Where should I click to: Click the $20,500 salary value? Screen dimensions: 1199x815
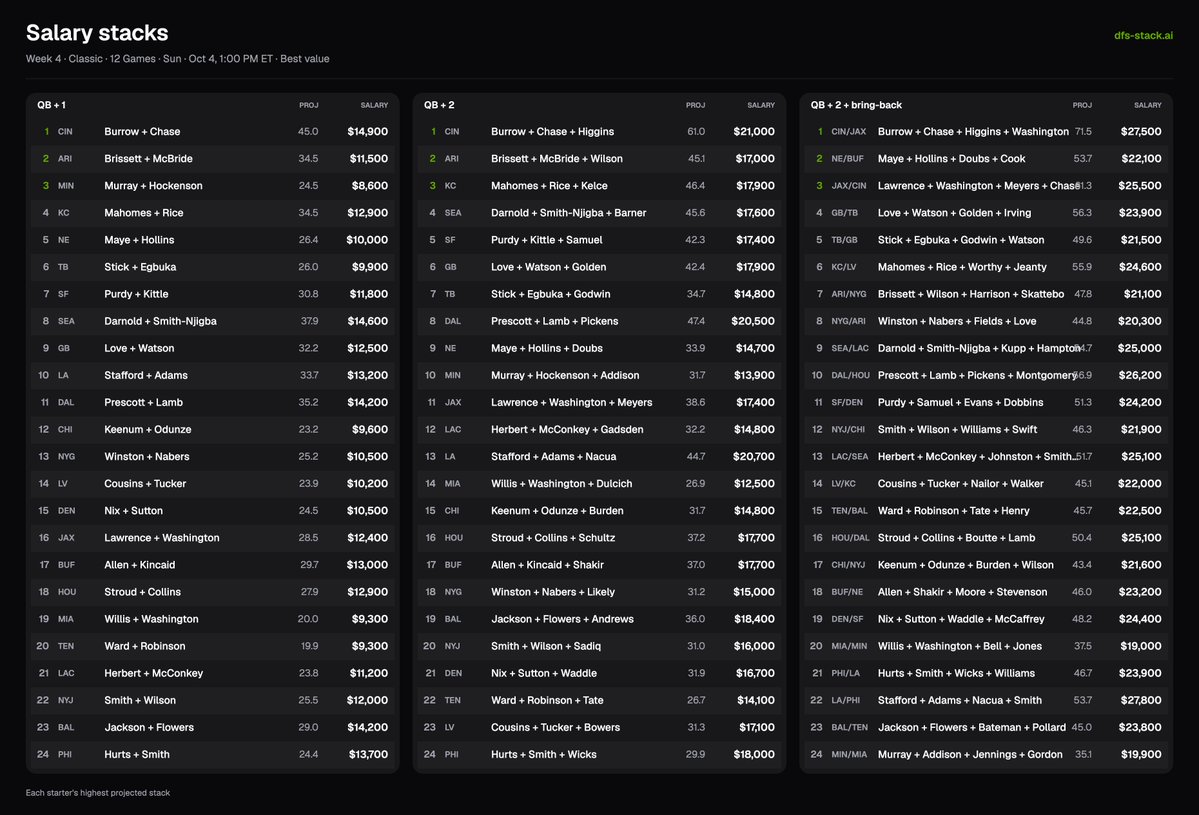[752, 321]
